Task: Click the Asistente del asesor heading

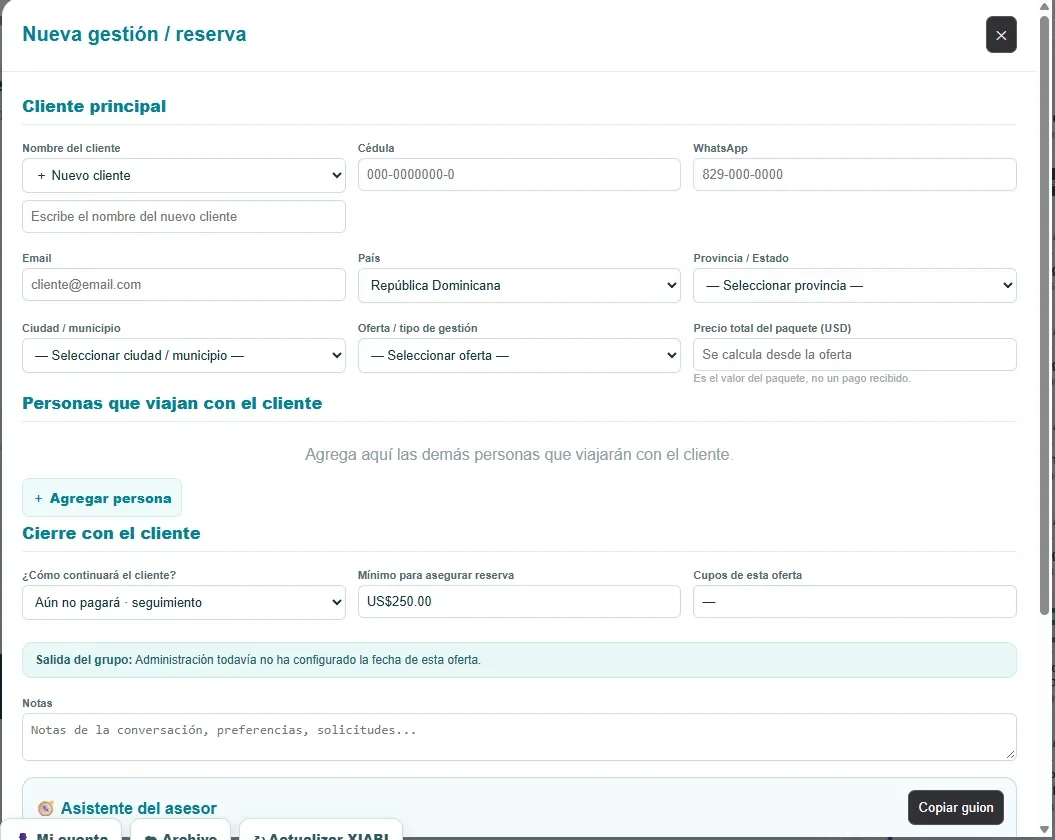Action: 139,808
